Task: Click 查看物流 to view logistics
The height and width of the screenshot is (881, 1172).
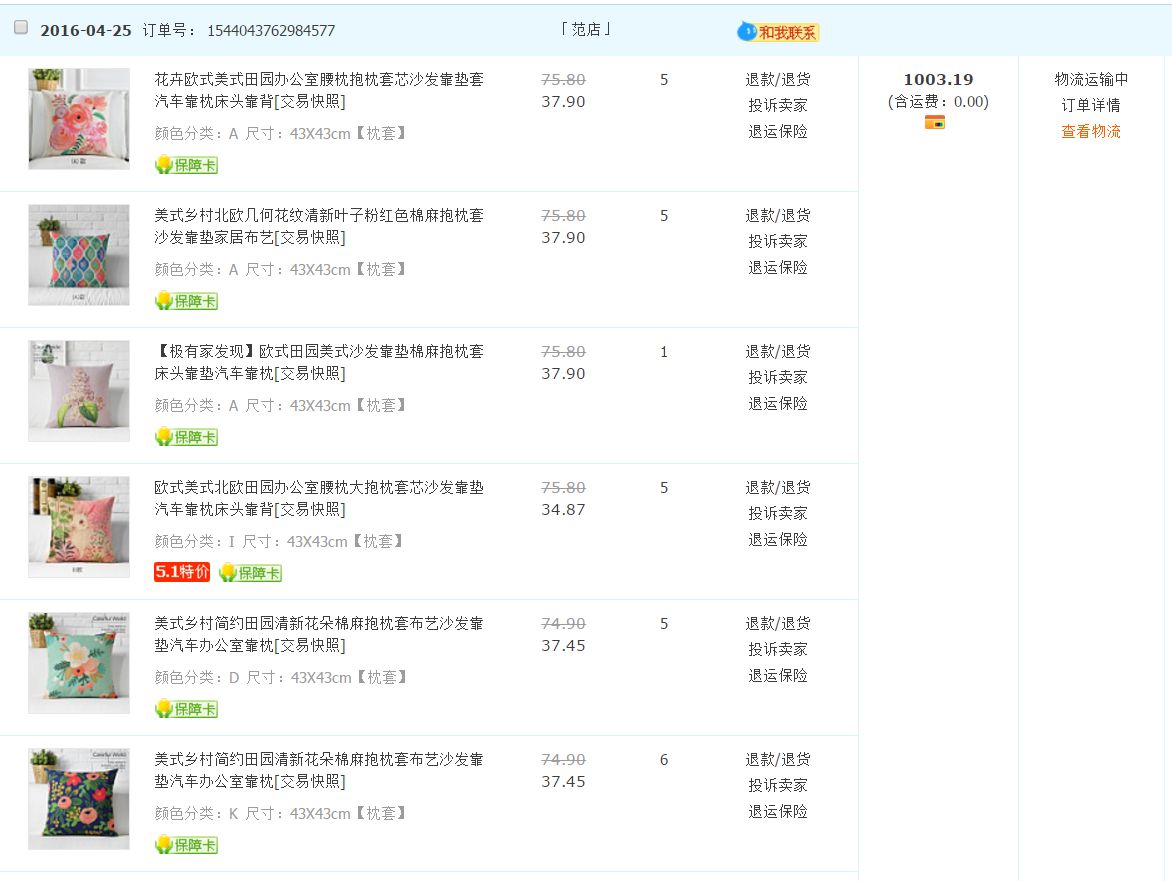Action: coord(1091,132)
